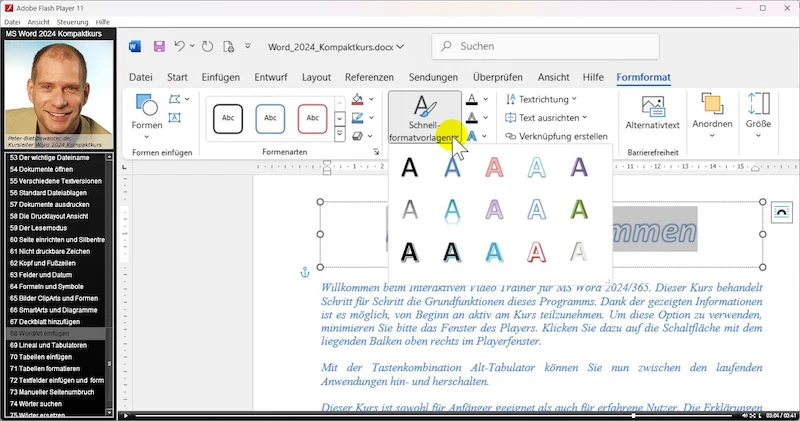
Task: Open the Formenarten dialog launcher
Action: point(376,152)
